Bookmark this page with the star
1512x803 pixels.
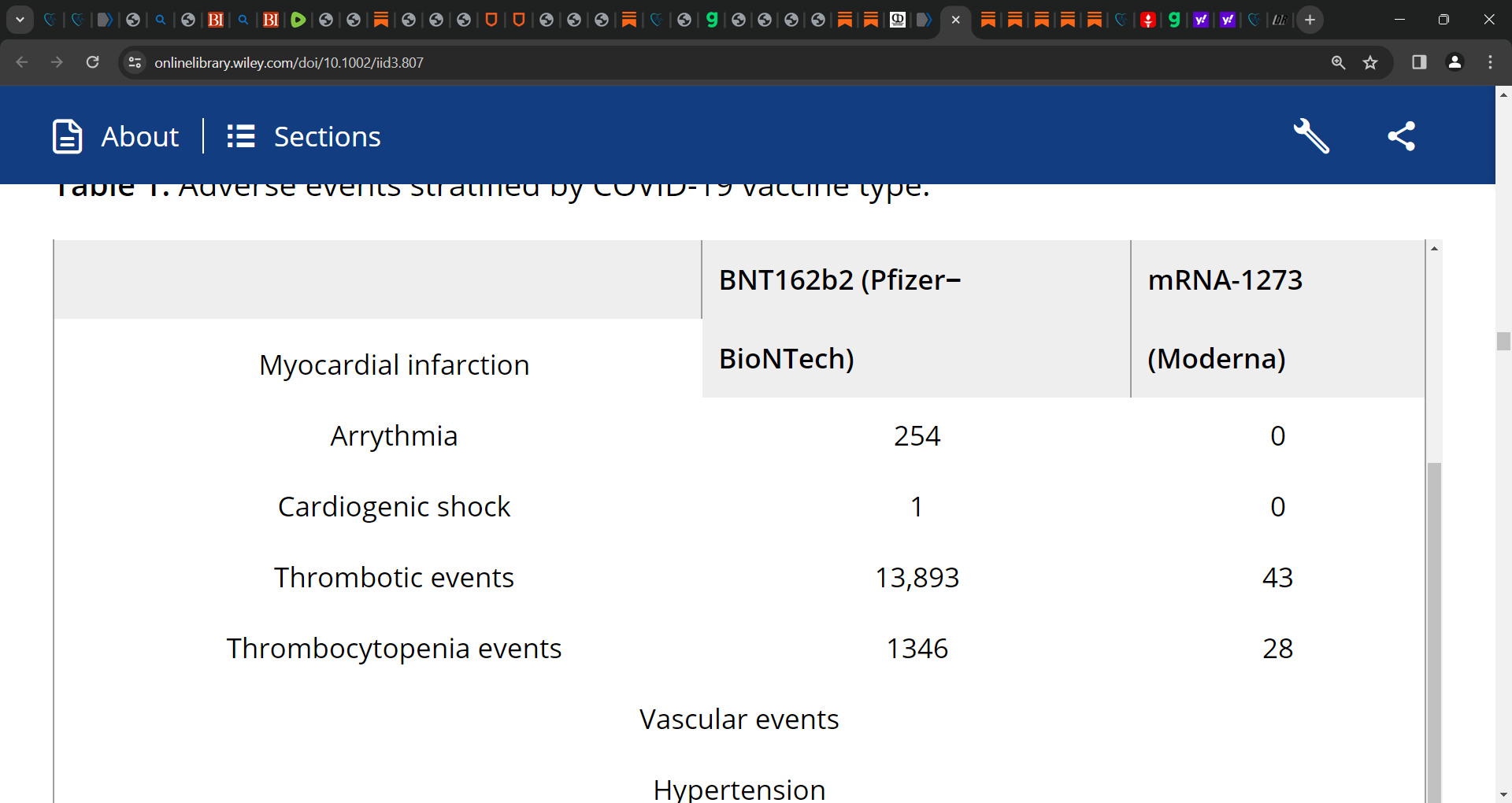(1370, 62)
